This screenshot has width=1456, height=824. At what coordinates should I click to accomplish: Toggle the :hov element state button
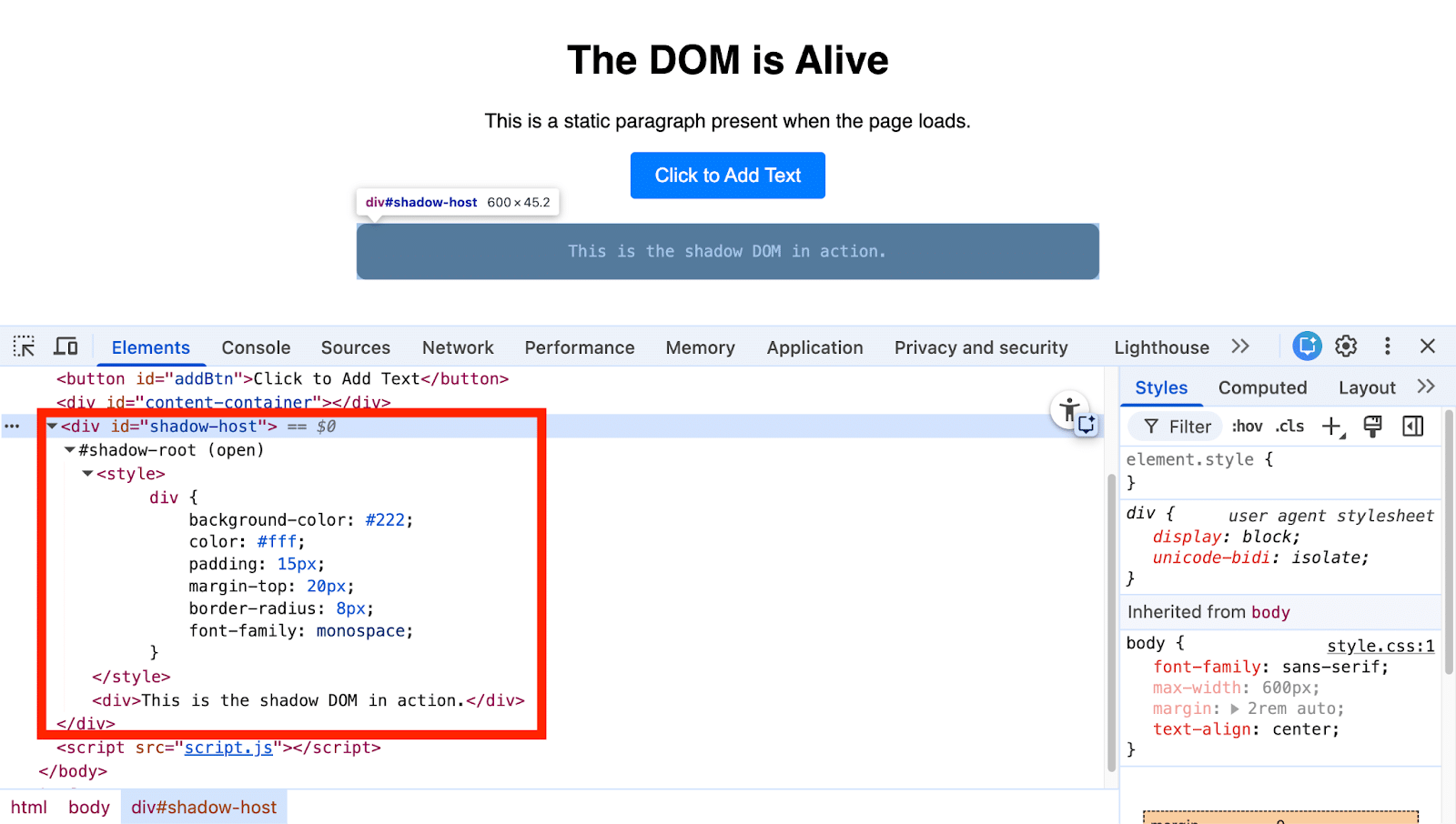click(1247, 426)
